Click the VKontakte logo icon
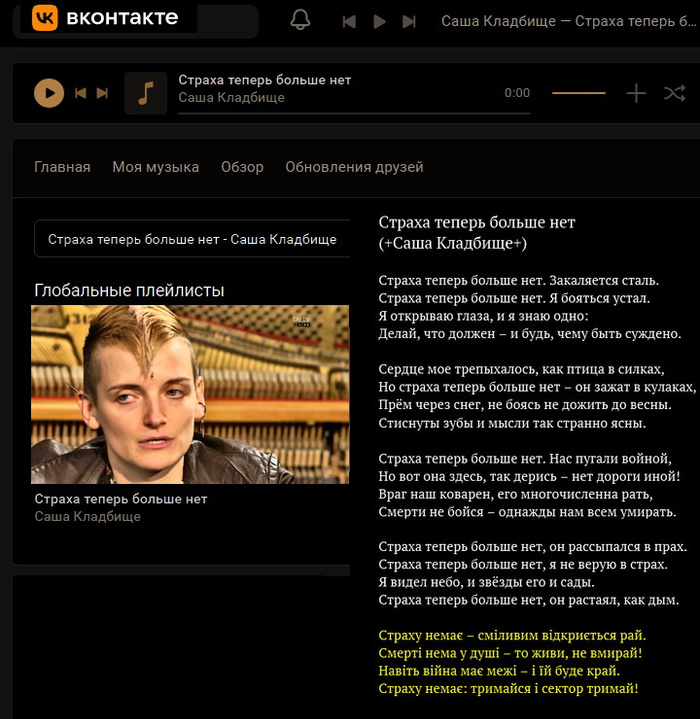 [x=45, y=18]
